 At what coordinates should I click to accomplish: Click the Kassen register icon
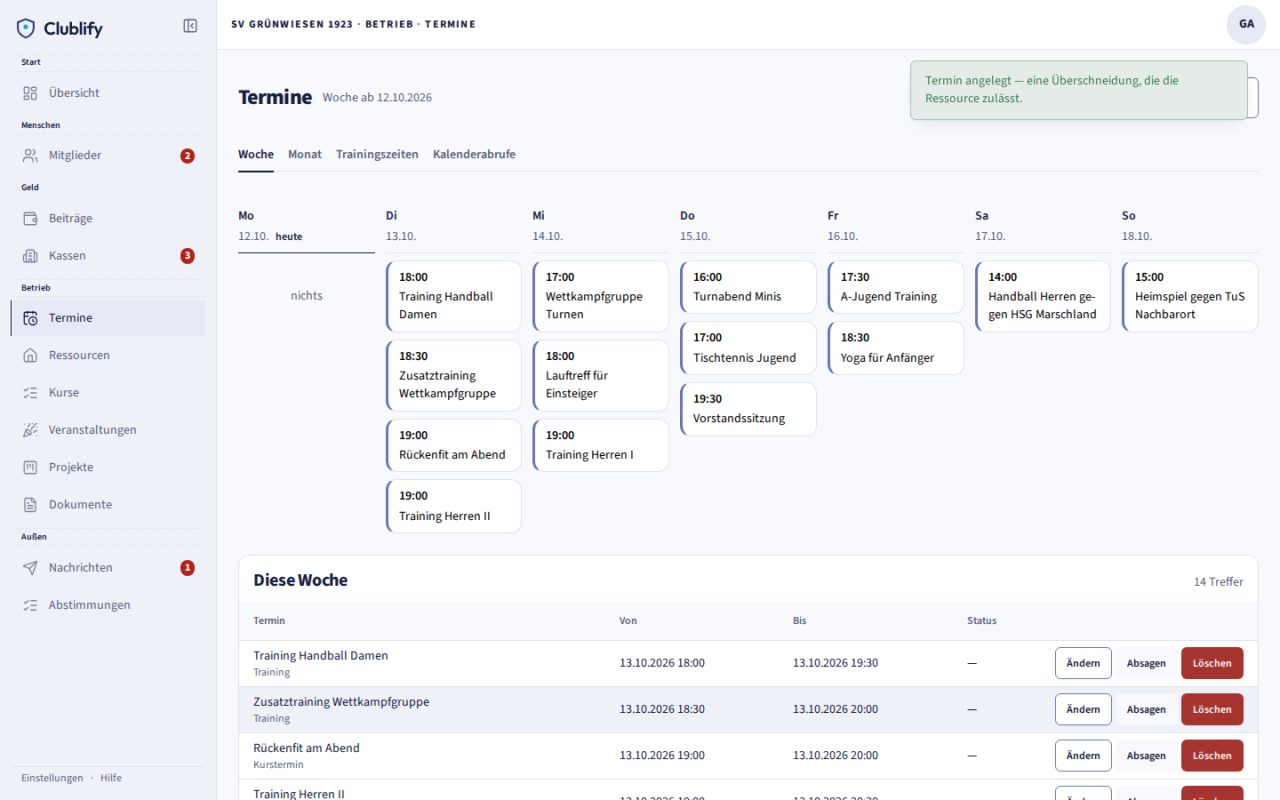tap(30, 255)
